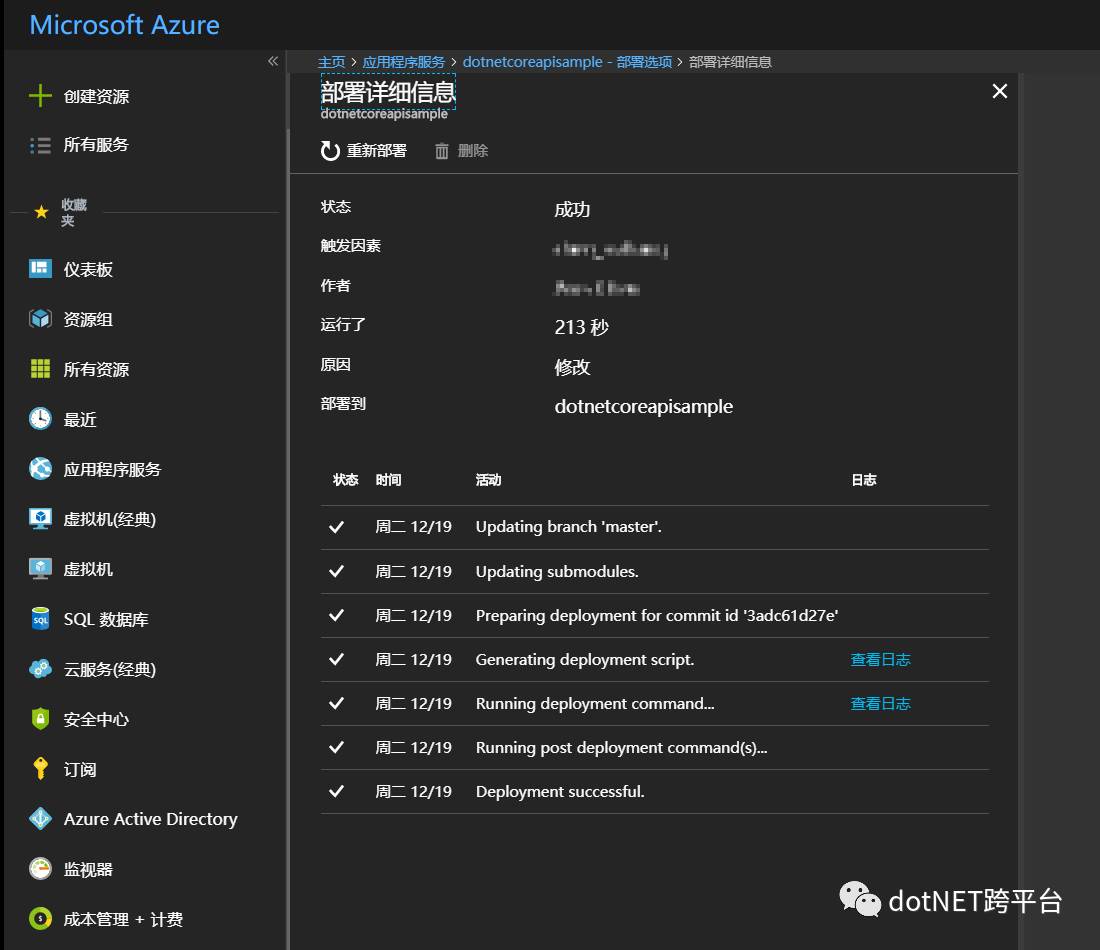Click the 资源组 cube icon
Screen dimensions: 1100x950
pos(41,319)
